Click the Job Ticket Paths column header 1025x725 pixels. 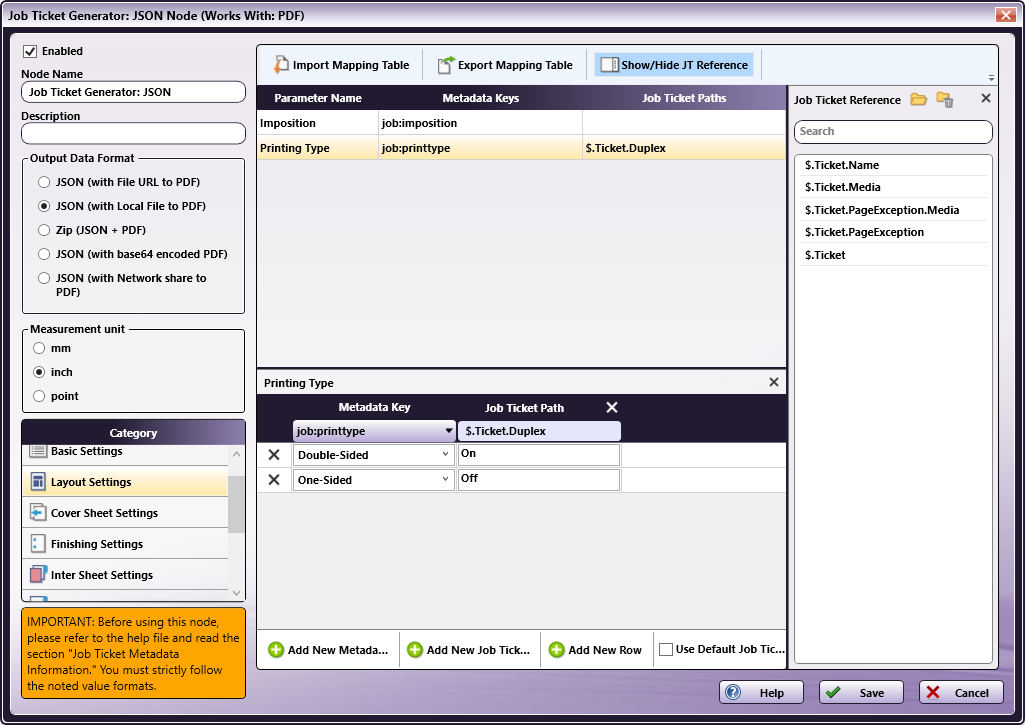(684, 98)
